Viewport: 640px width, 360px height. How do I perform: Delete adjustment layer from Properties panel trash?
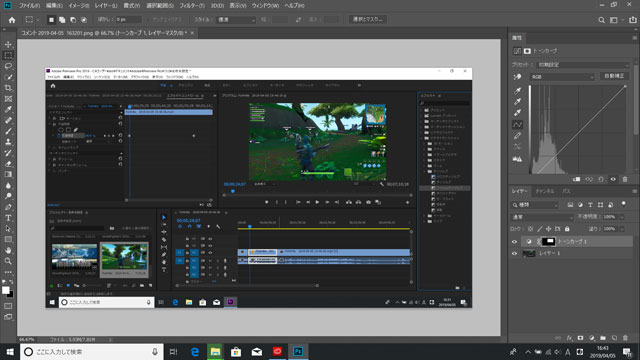[x=625, y=179]
